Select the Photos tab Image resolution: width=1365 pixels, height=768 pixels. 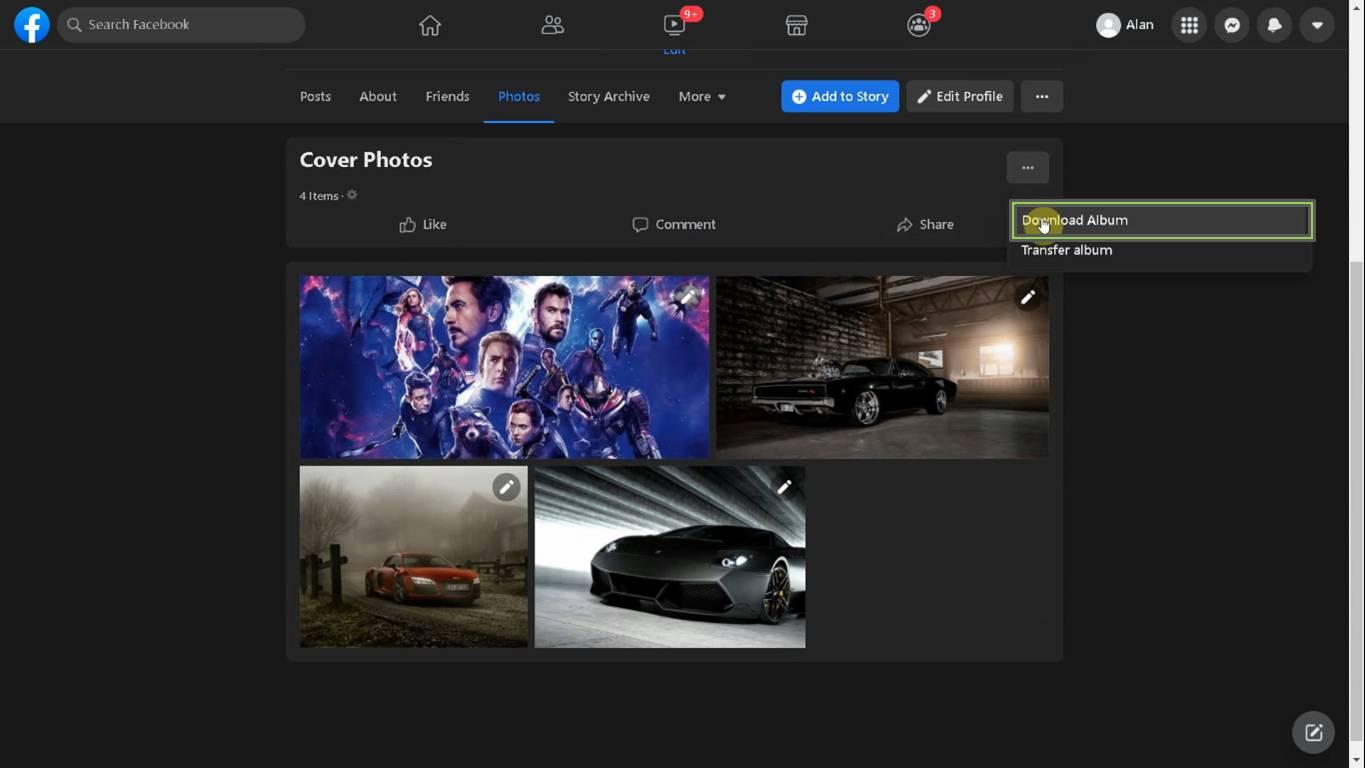[x=519, y=96]
